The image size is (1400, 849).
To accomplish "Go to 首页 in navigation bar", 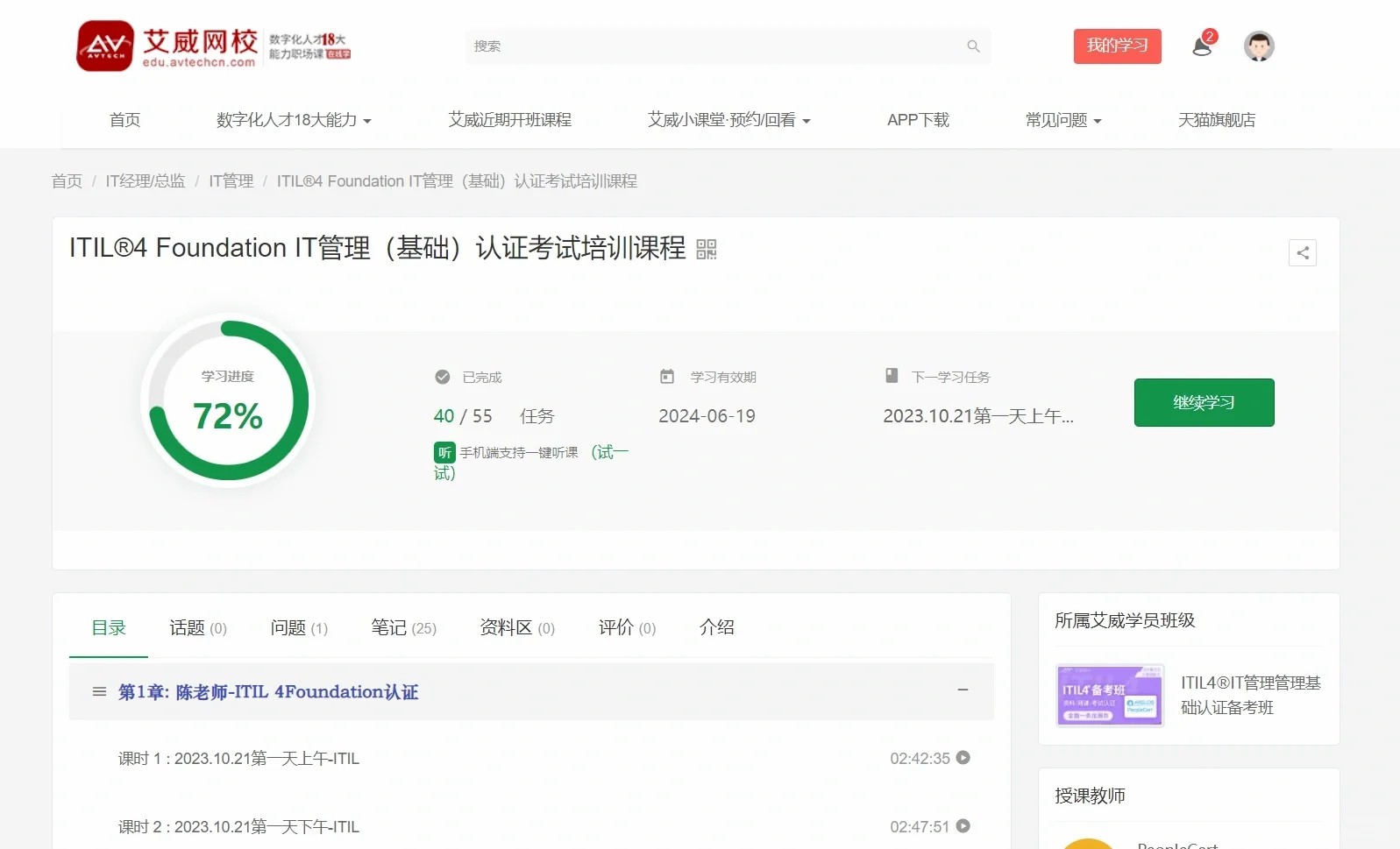I will pos(124,120).
